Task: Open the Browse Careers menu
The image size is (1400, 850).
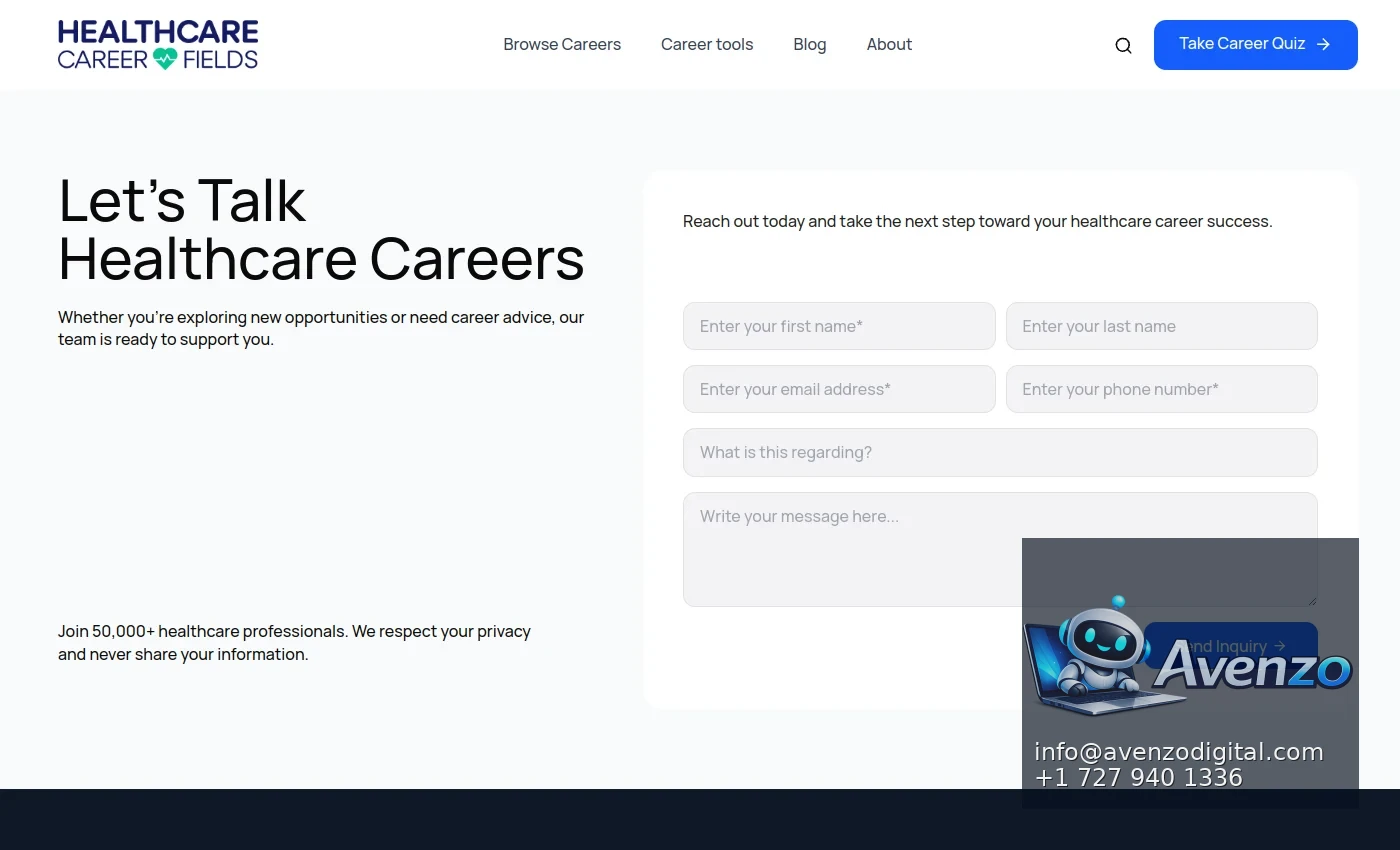Action: (x=562, y=45)
